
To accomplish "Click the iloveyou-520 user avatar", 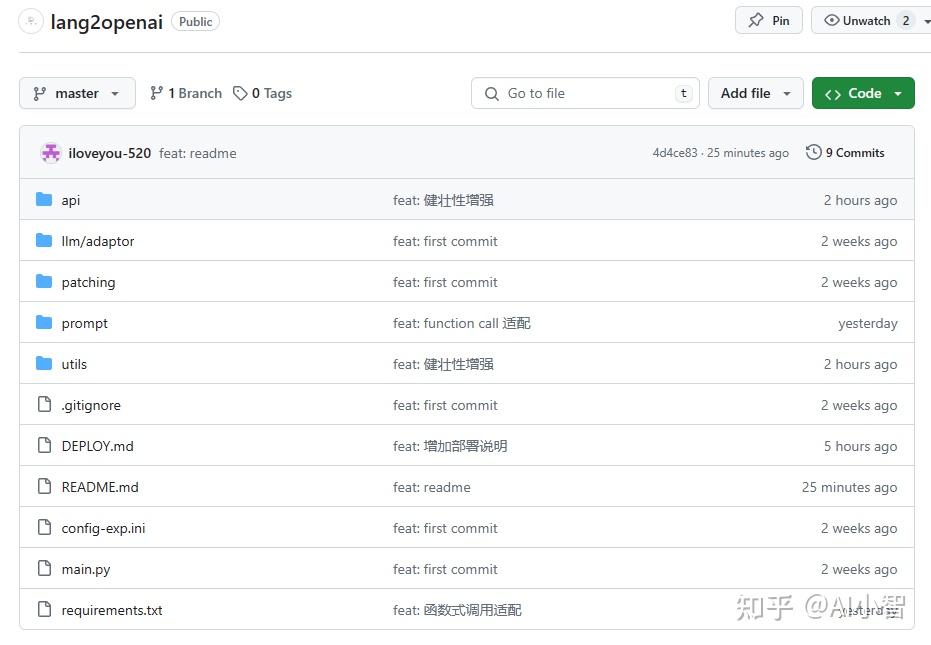I will [51, 153].
